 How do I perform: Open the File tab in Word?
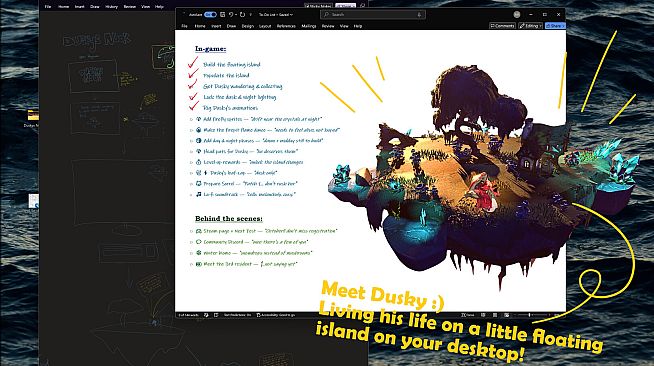[184, 26]
